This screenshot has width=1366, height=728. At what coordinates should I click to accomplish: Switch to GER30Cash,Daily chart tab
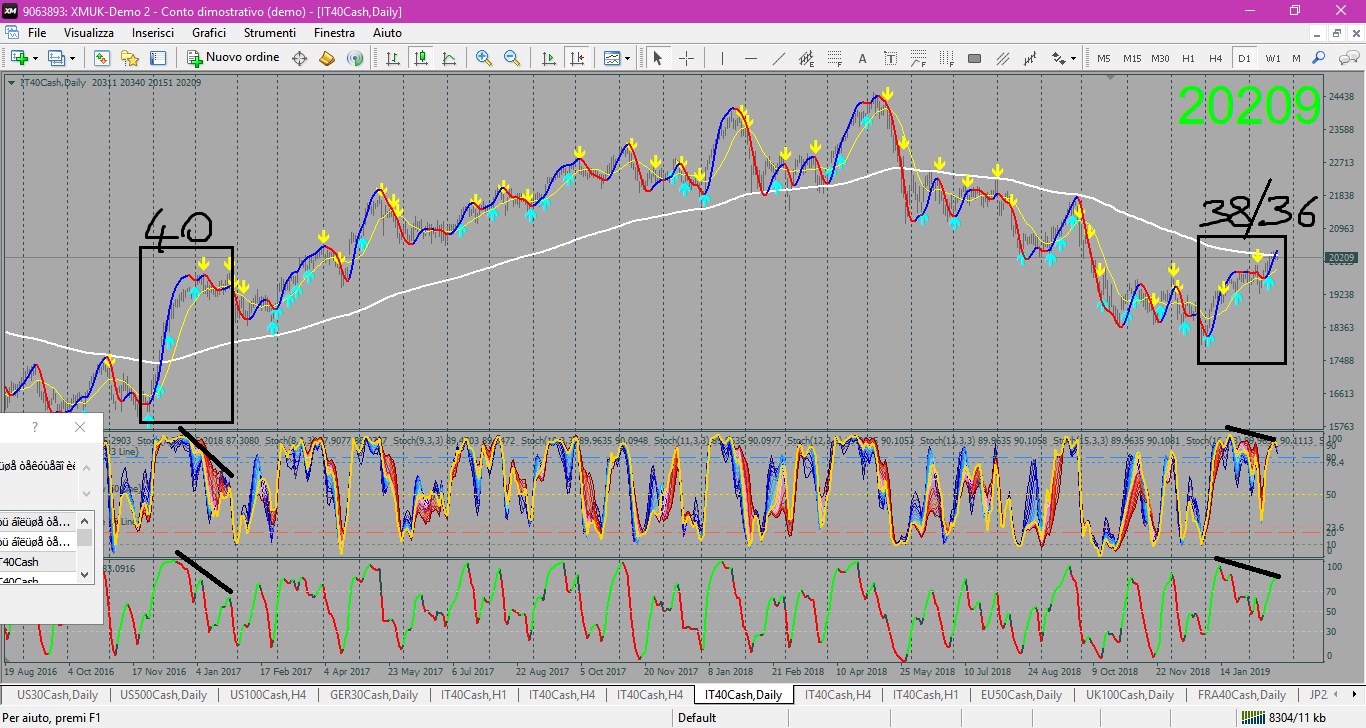[374, 694]
